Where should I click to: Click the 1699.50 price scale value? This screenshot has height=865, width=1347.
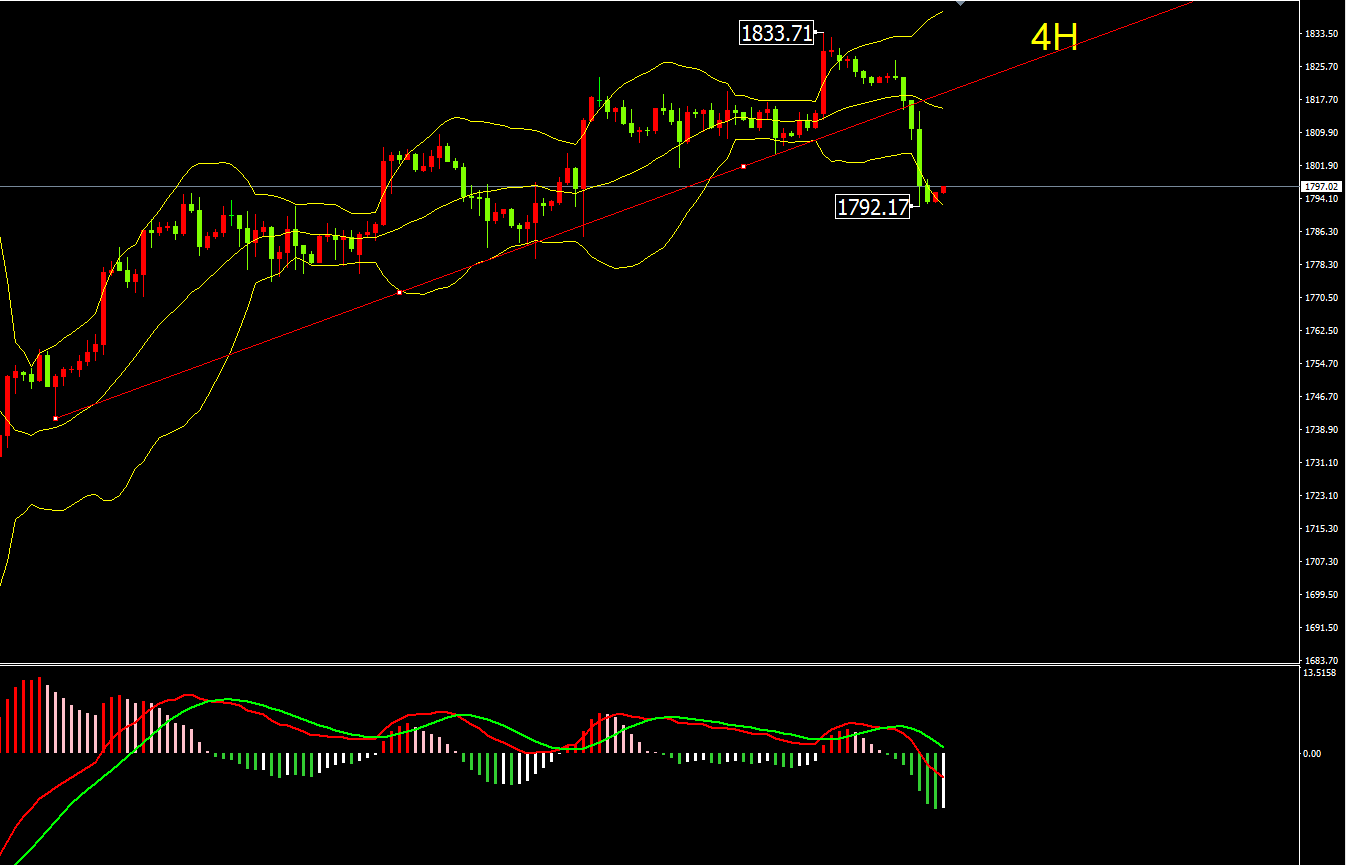1321,595
